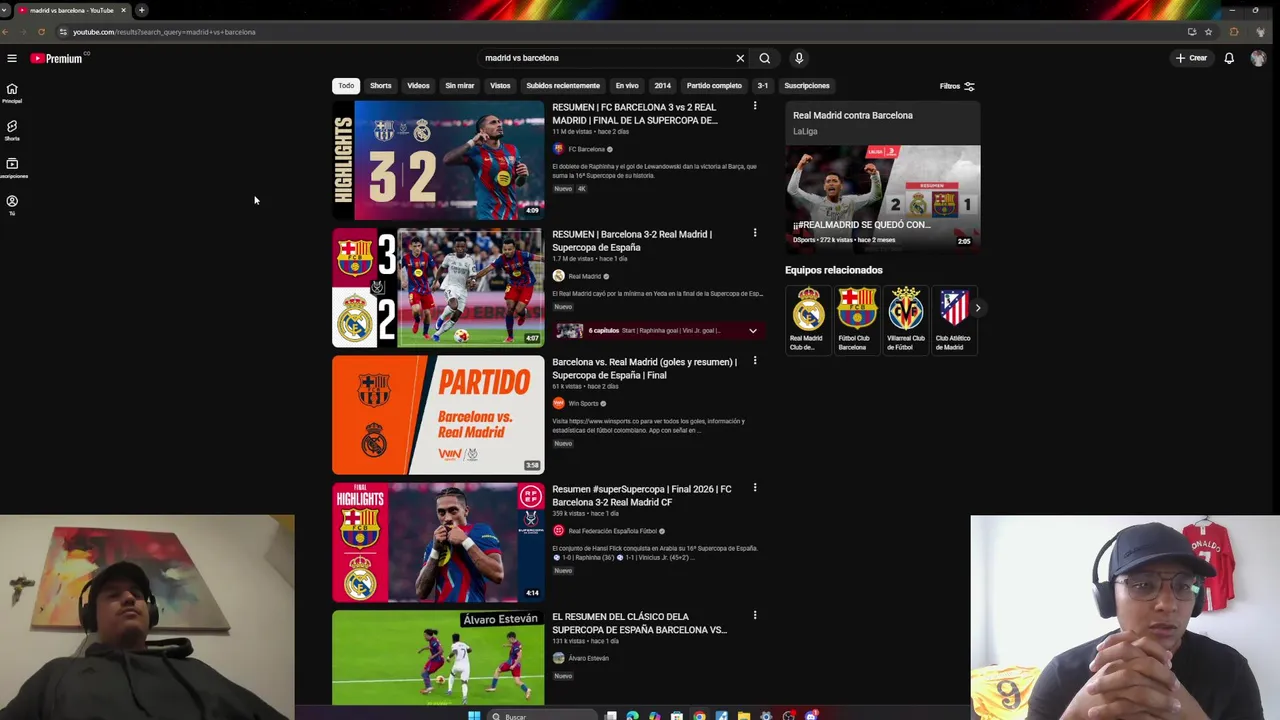
Task: Select the Sin mirar filter chip
Action: point(460,86)
